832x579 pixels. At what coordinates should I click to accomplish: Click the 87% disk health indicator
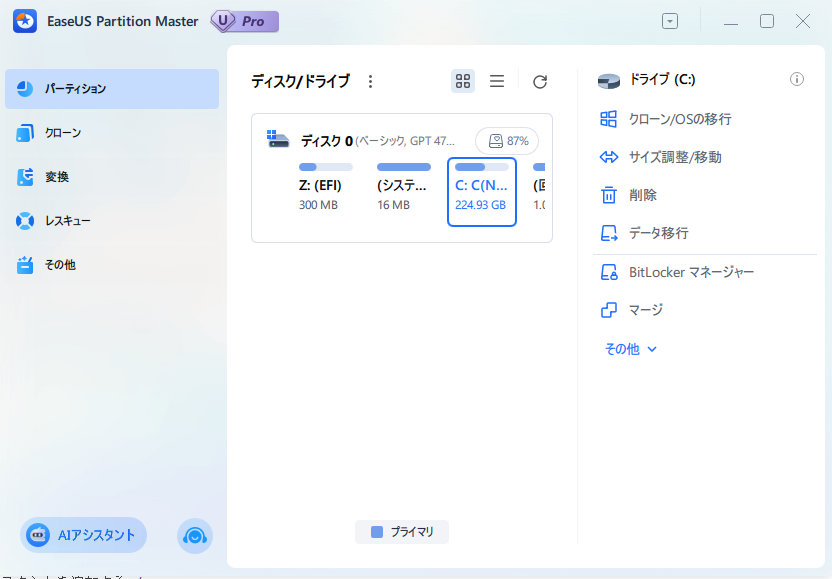pos(507,141)
